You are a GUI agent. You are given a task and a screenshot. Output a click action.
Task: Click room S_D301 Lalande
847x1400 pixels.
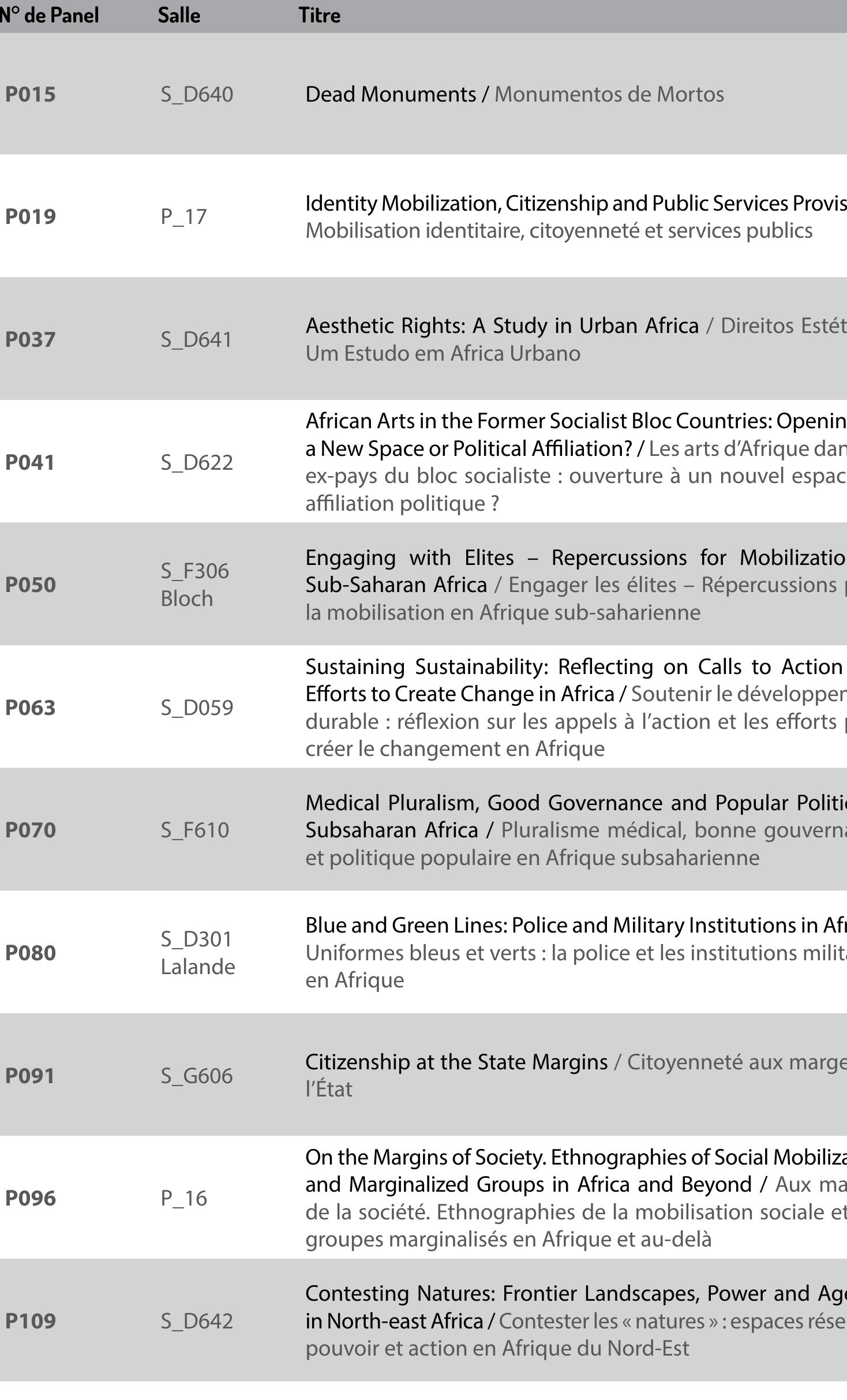[x=197, y=953]
